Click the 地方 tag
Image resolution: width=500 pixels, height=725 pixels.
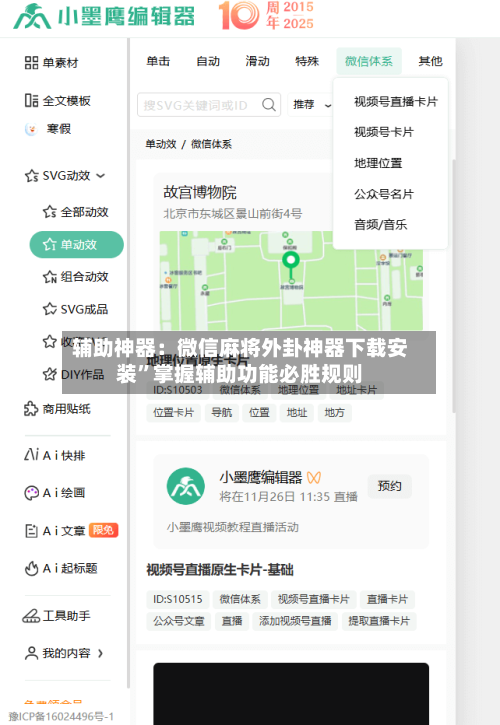[334, 412]
